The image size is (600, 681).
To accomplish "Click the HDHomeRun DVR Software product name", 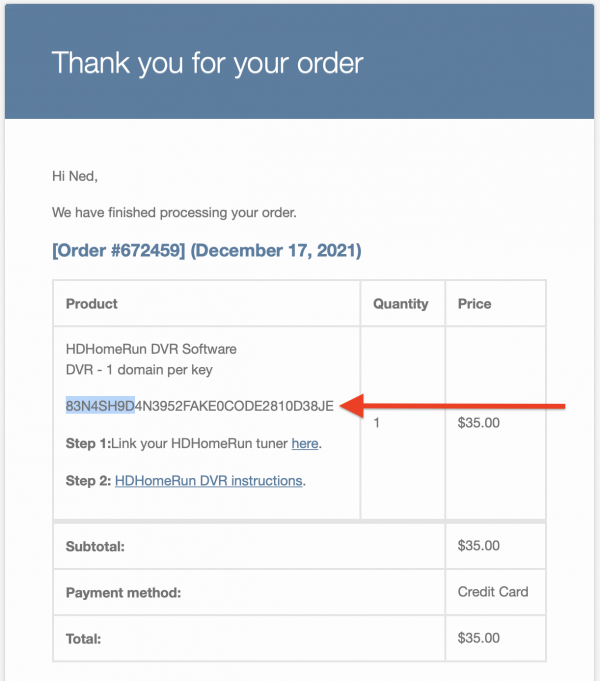I will pos(151,349).
